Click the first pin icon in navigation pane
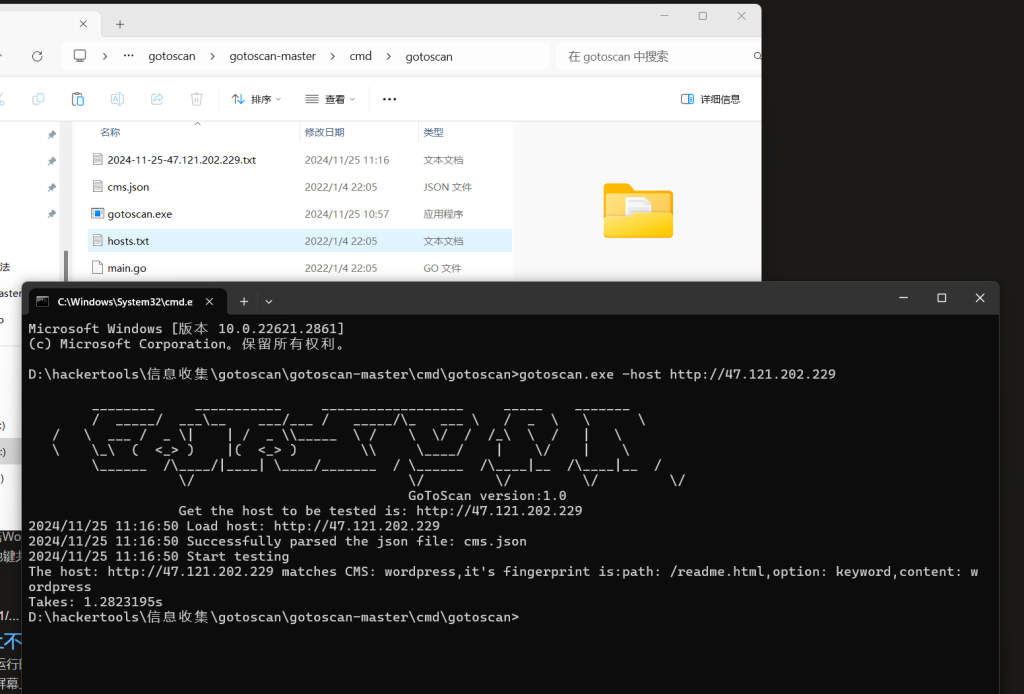The width and height of the screenshot is (1024, 694). (x=52, y=134)
